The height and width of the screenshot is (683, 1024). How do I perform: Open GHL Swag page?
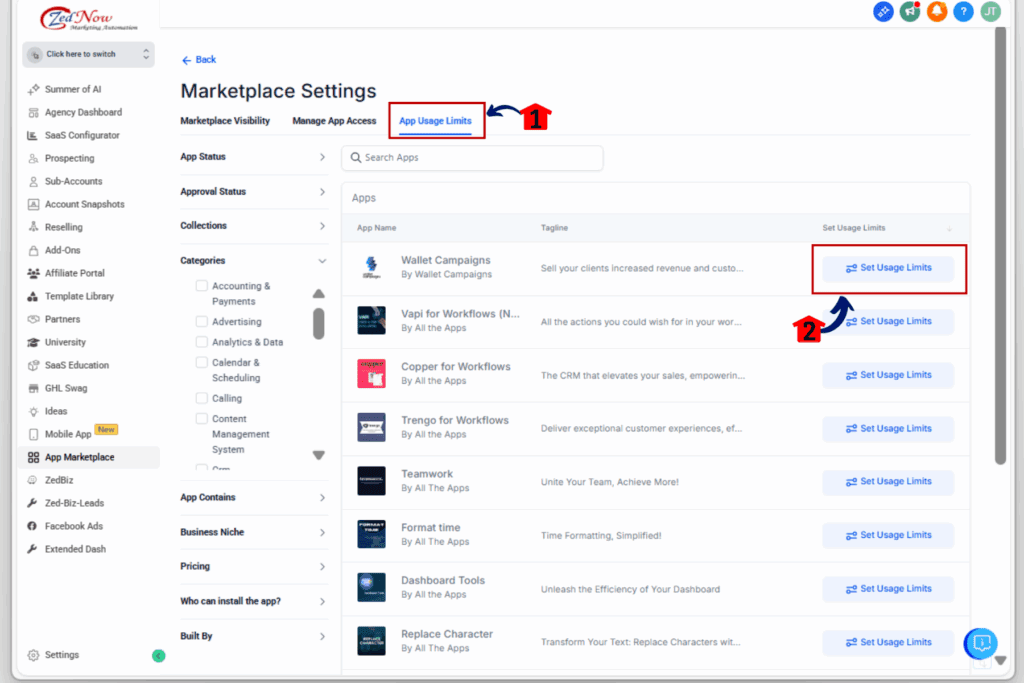point(65,388)
